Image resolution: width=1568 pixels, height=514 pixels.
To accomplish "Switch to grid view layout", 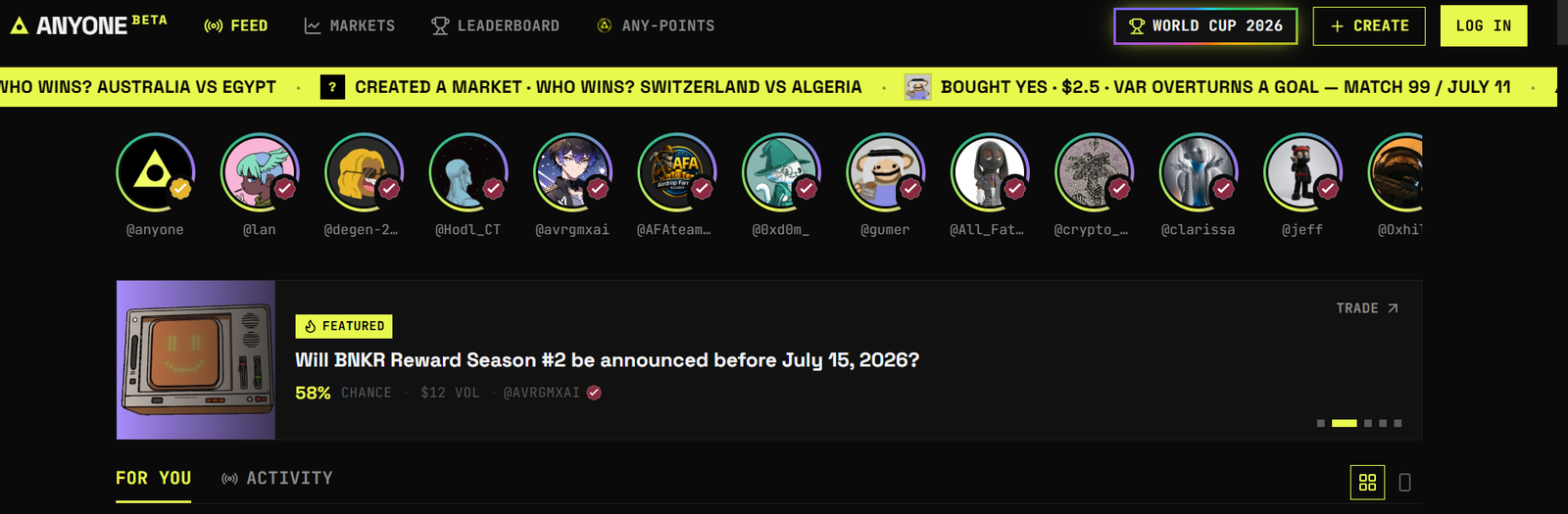I will (x=1367, y=482).
